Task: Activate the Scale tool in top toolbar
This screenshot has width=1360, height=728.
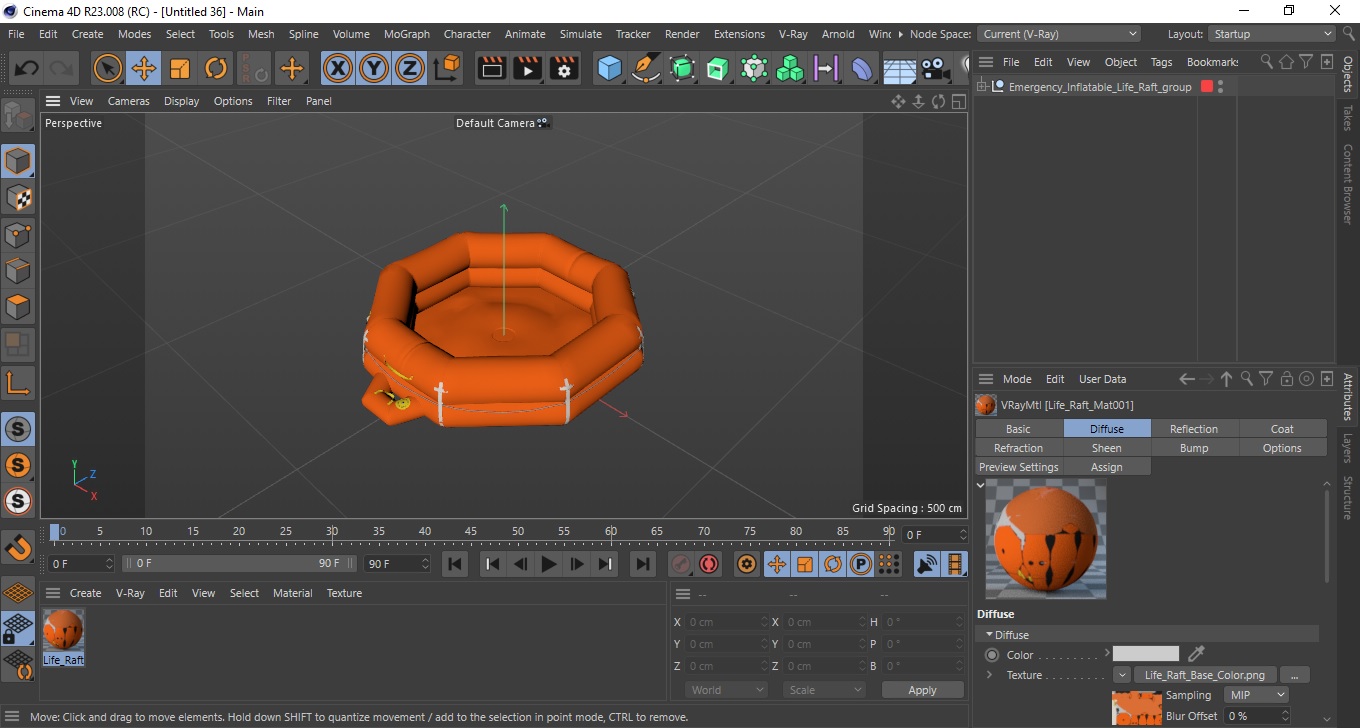Action: click(180, 69)
